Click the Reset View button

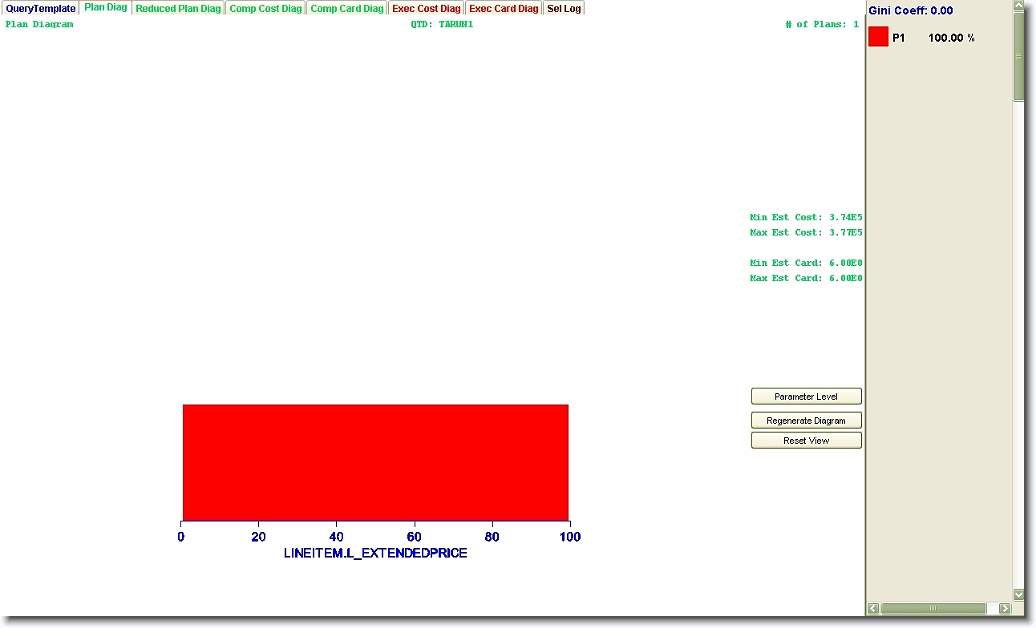pyautogui.click(x=806, y=441)
